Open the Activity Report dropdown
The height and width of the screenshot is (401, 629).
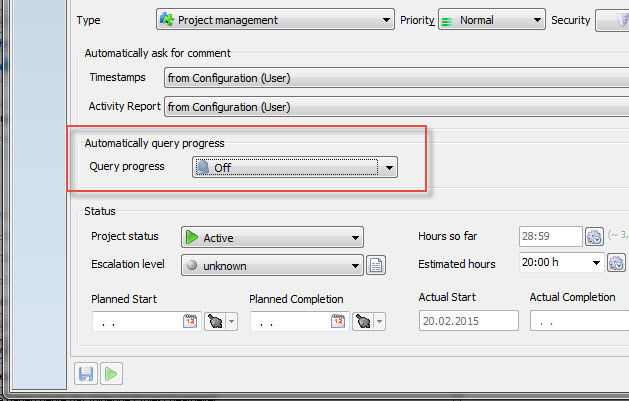[x=395, y=105]
